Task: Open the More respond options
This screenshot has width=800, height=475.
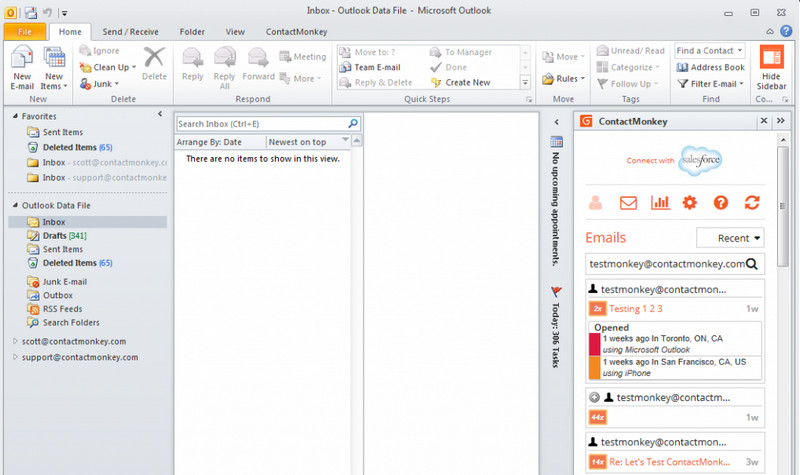Action: (301, 79)
